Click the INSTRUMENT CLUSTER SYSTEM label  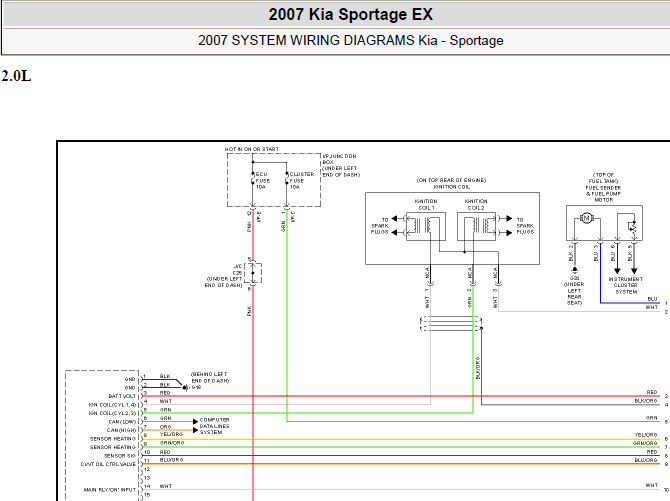pos(626,285)
